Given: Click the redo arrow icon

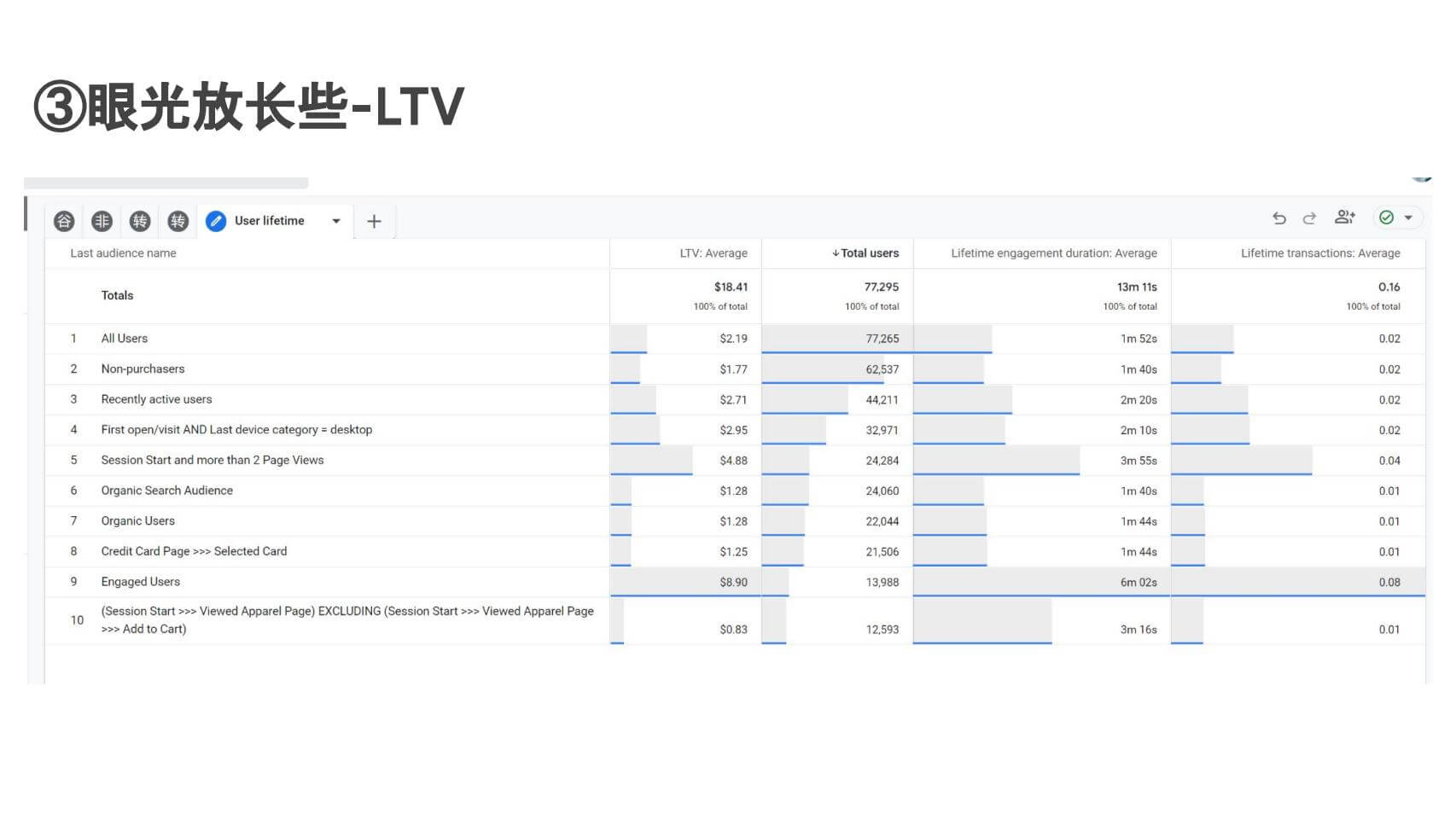Looking at the screenshot, I should point(1309,218).
